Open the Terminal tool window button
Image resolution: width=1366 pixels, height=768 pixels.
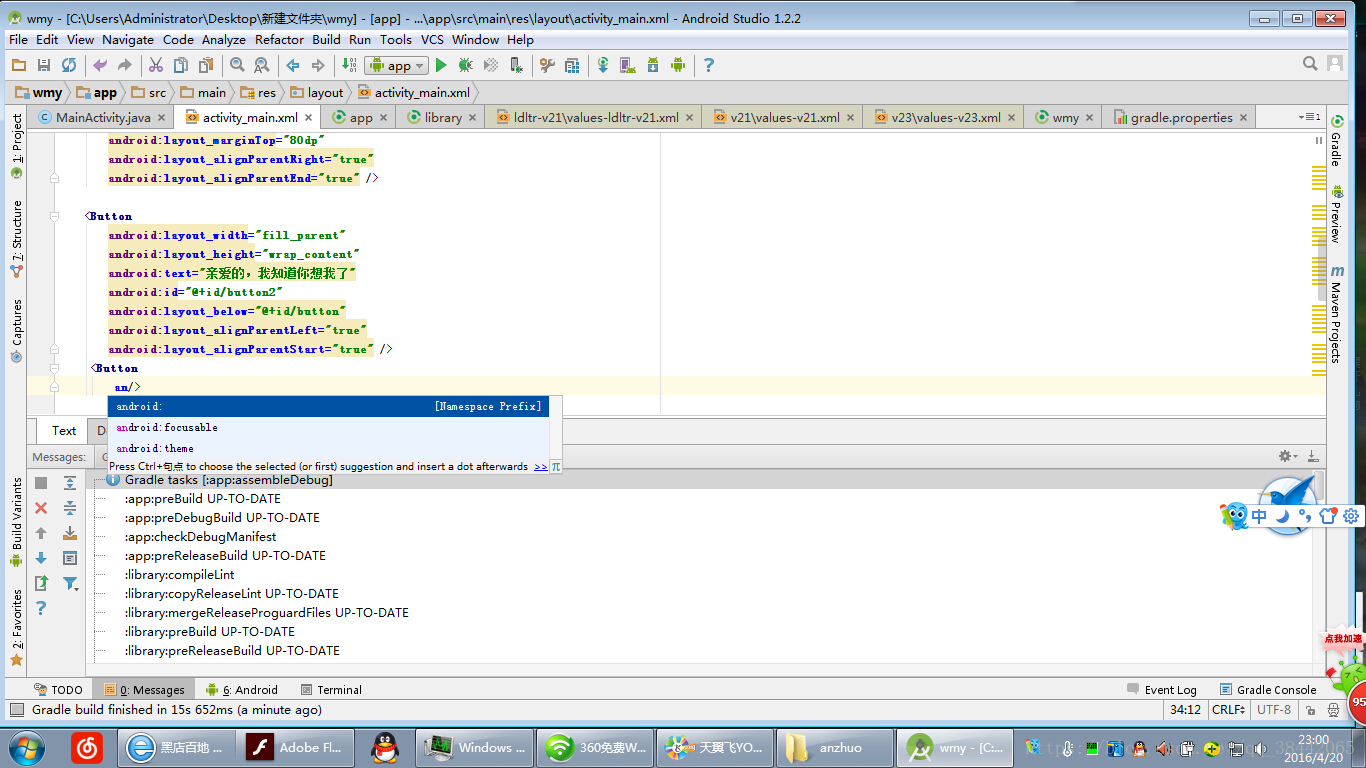[x=331, y=690]
